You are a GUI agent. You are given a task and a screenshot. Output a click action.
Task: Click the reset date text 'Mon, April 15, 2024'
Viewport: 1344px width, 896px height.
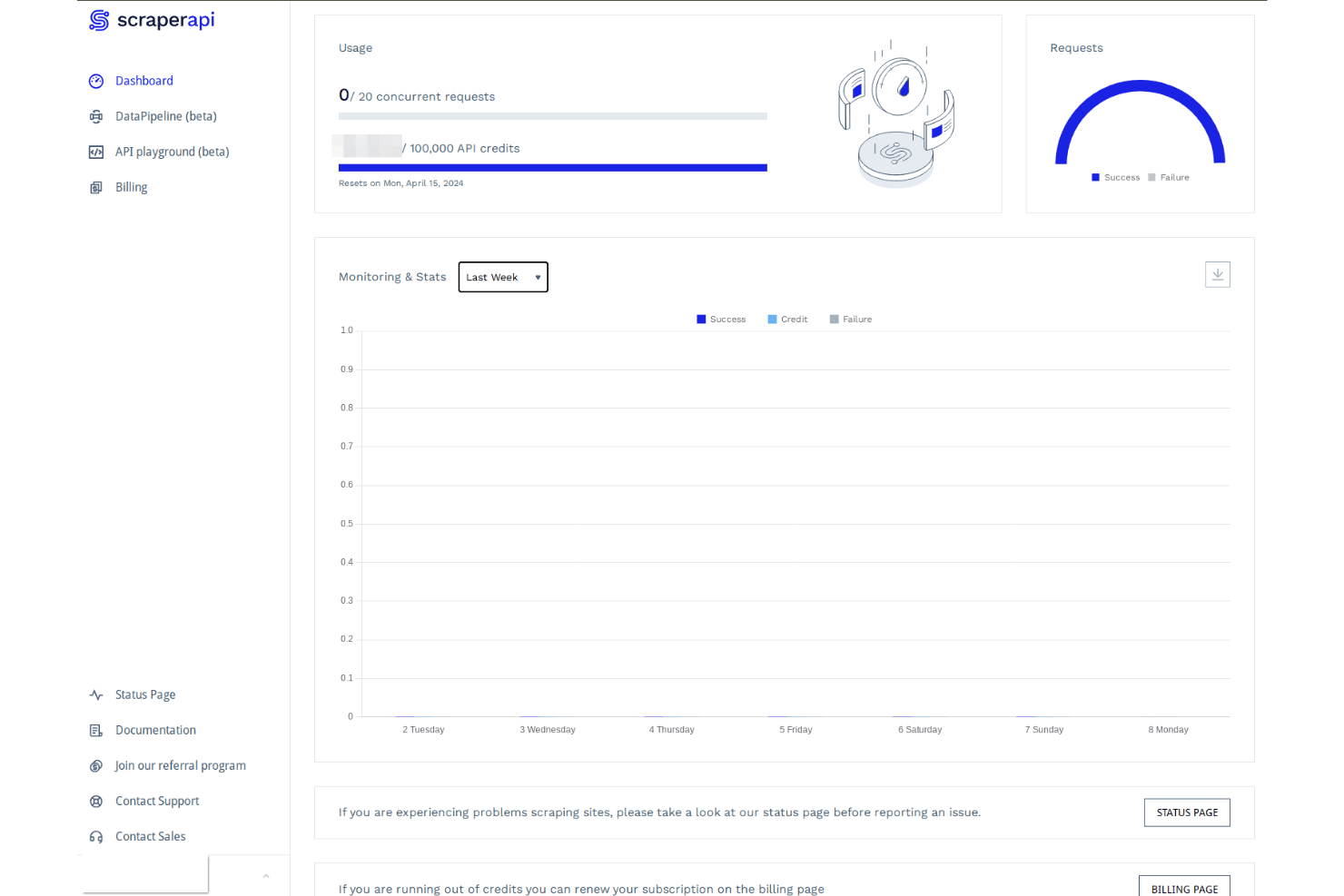(423, 183)
